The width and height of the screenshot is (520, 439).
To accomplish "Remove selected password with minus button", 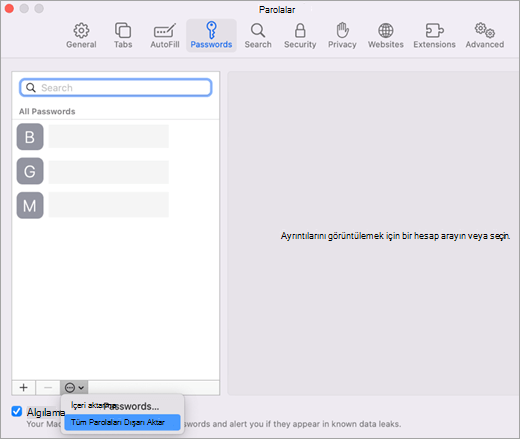I will pos(48,388).
